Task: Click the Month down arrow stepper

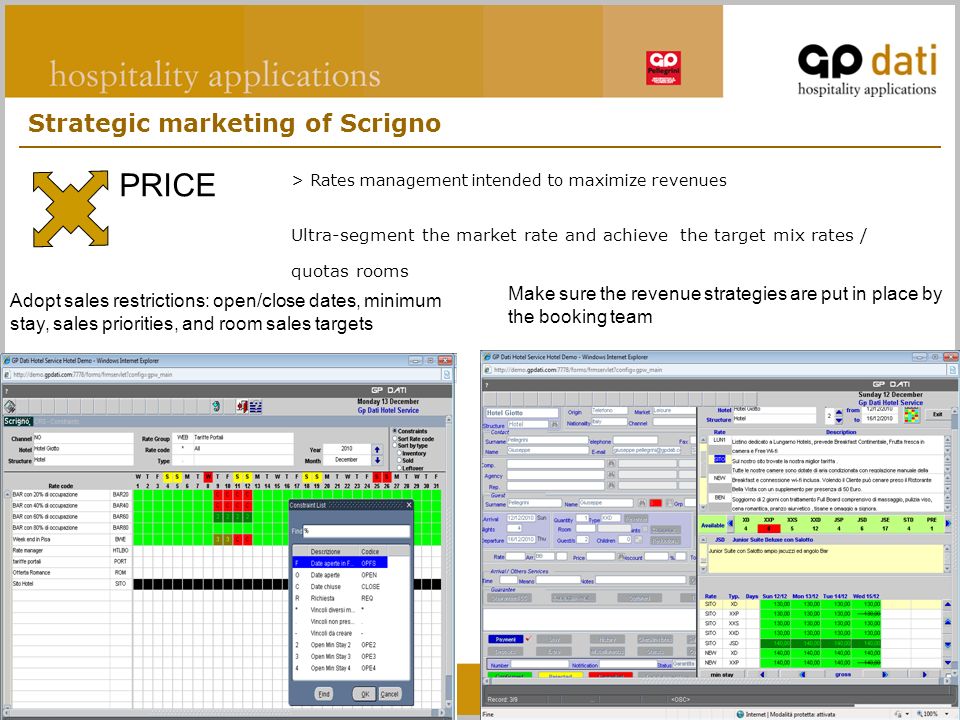Action: point(377,460)
